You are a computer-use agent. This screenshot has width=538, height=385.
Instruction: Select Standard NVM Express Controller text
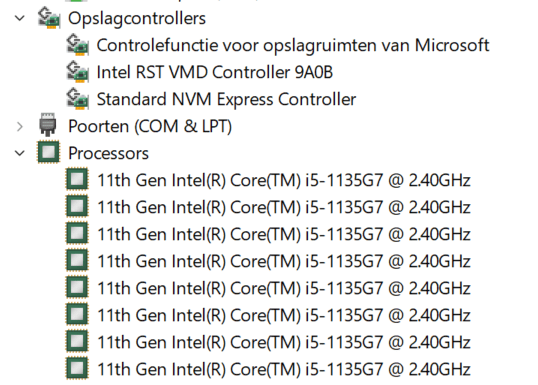click(x=226, y=100)
